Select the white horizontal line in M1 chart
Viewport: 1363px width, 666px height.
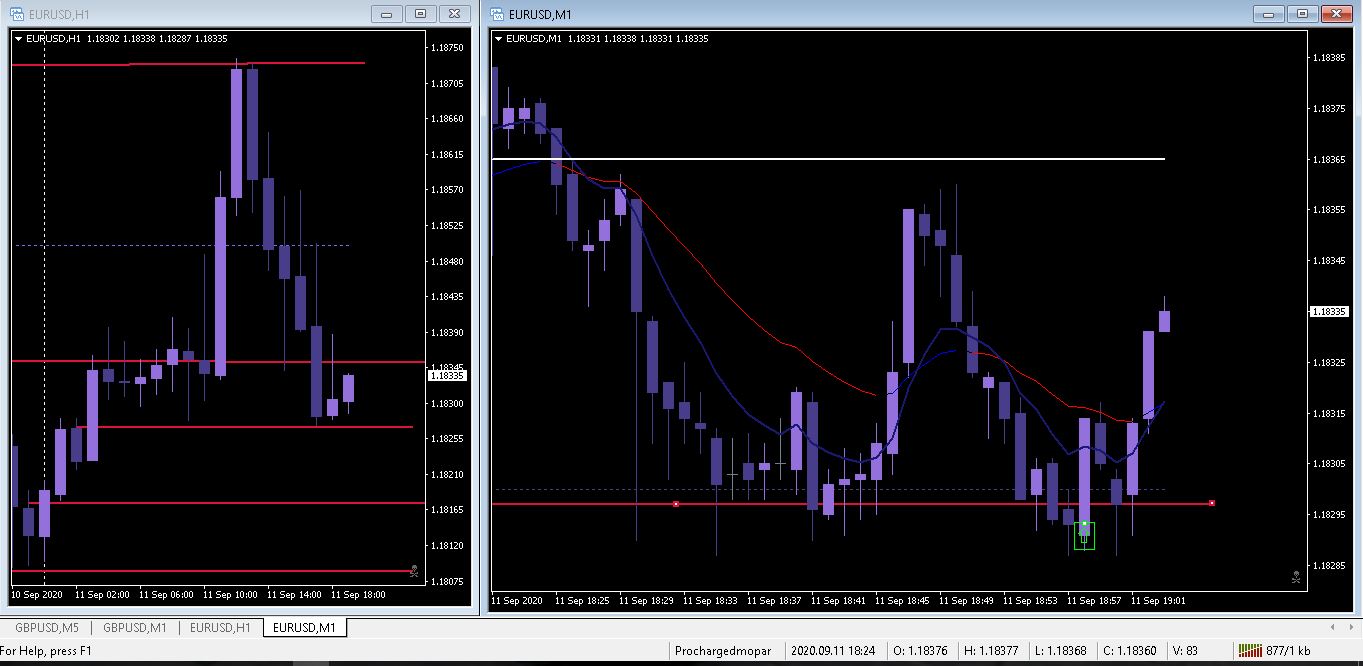pos(828,159)
